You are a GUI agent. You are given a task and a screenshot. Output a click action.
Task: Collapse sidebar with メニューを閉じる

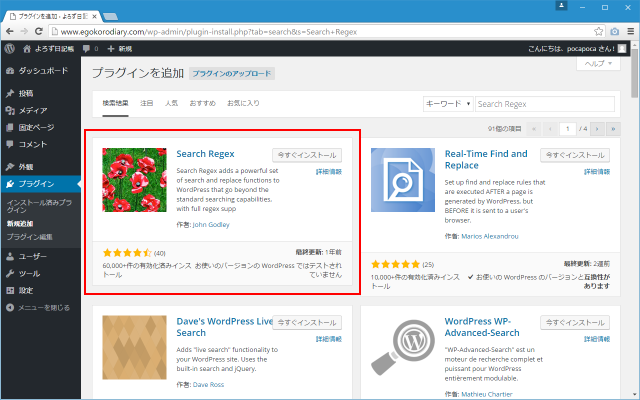(38, 308)
